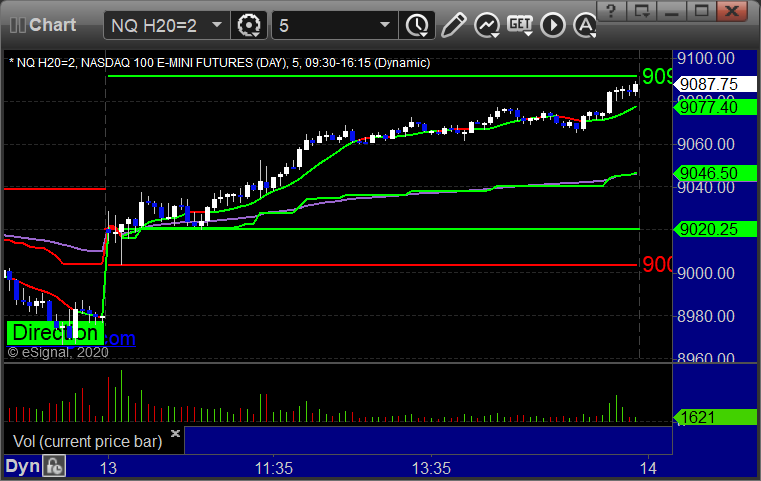Click the 8980.00 price axis label
This screenshot has width=761, height=481.
(706, 316)
